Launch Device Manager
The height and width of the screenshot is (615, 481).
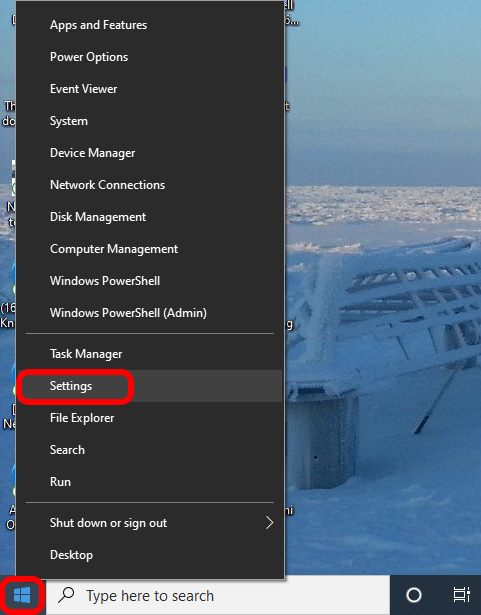(150, 153)
